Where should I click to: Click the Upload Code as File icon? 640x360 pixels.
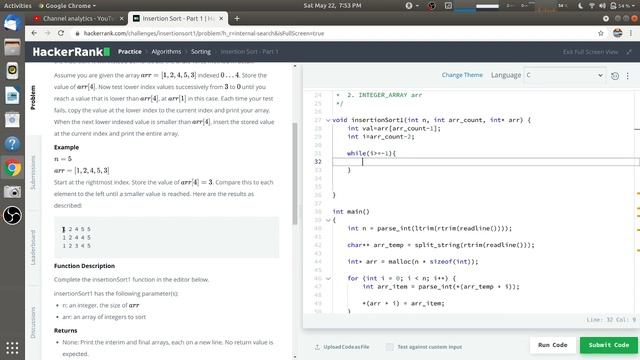click(317, 347)
